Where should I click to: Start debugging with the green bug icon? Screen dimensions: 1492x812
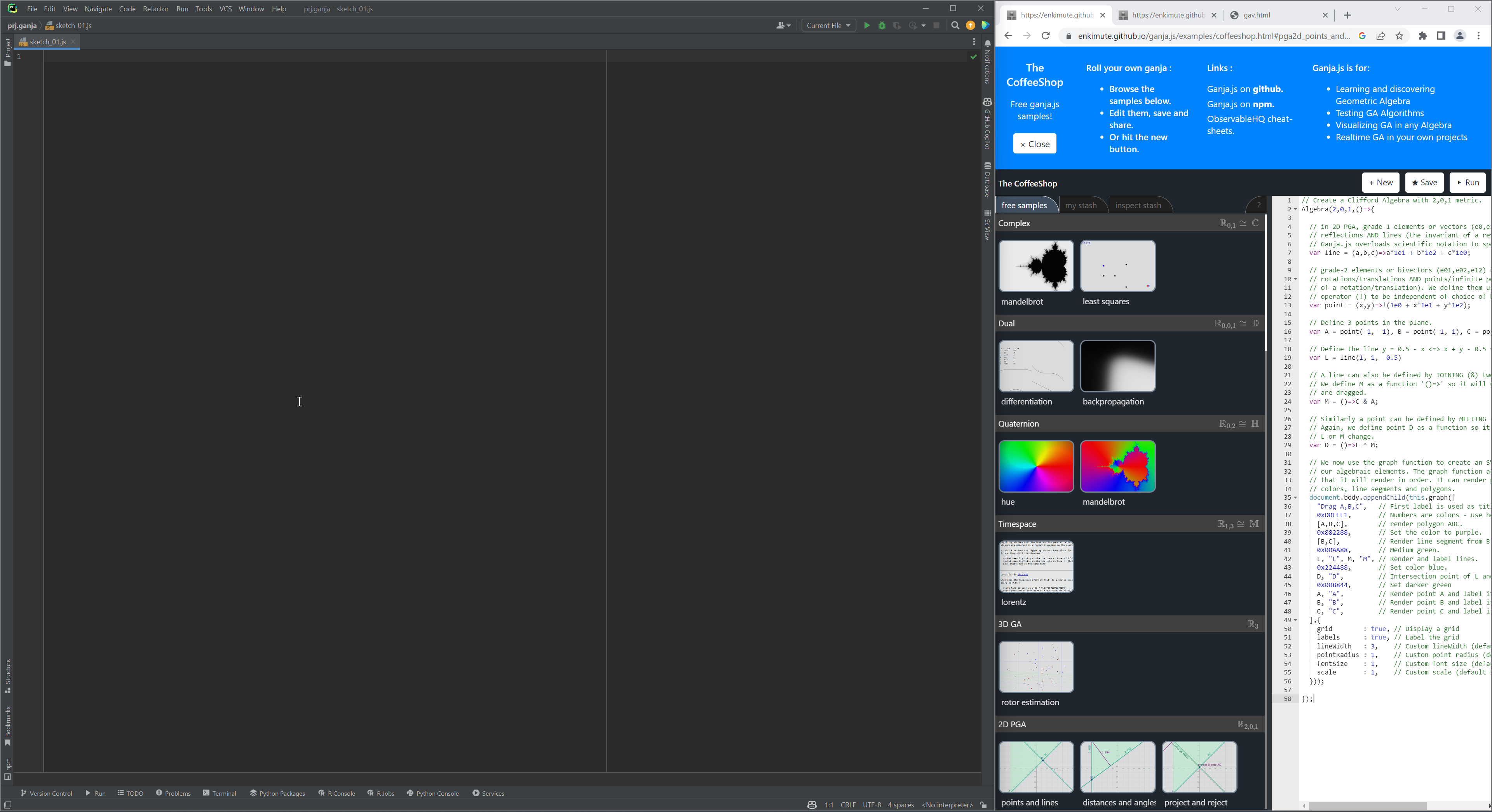(x=882, y=26)
